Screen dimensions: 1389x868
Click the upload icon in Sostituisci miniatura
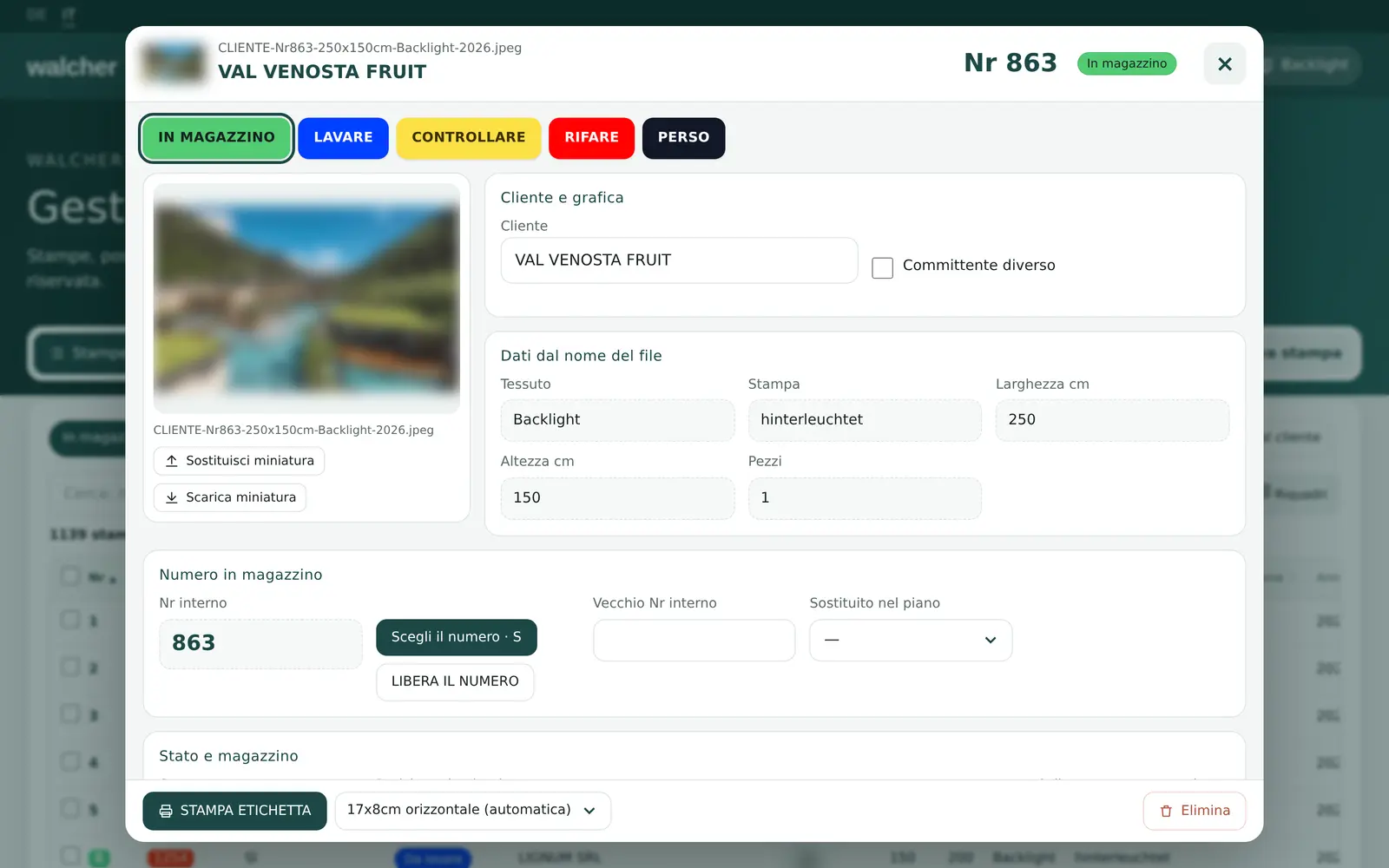[x=172, y=461]
